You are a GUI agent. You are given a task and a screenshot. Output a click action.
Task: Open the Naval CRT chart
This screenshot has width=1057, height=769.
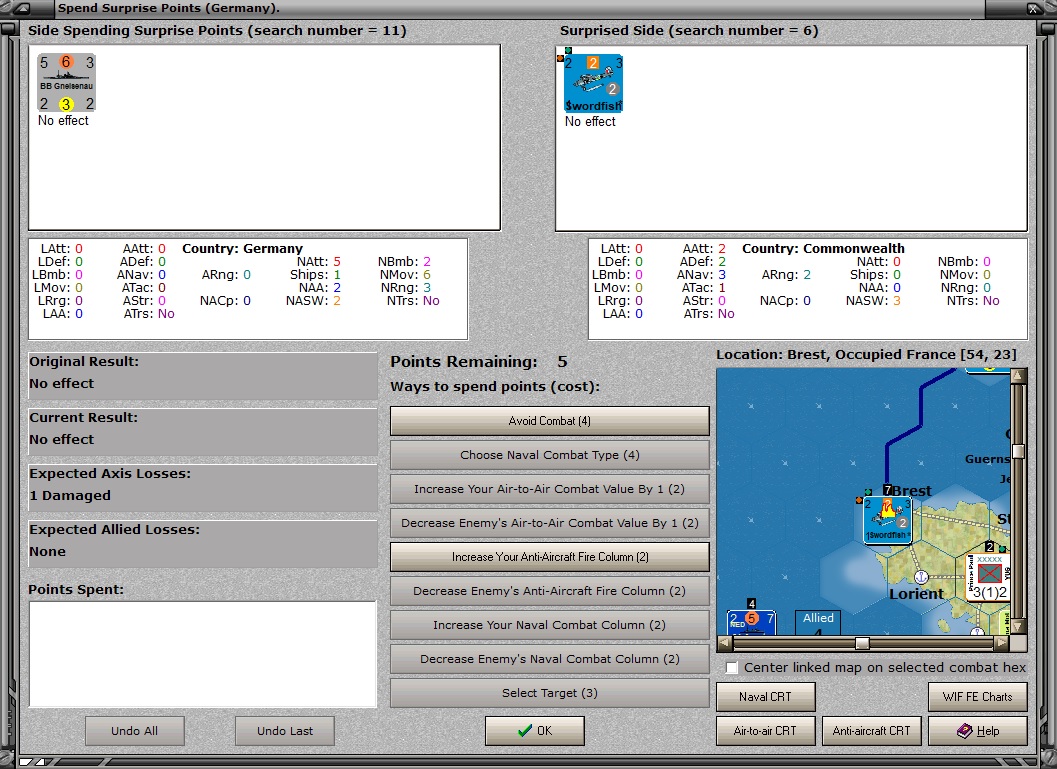pos(765,697)
